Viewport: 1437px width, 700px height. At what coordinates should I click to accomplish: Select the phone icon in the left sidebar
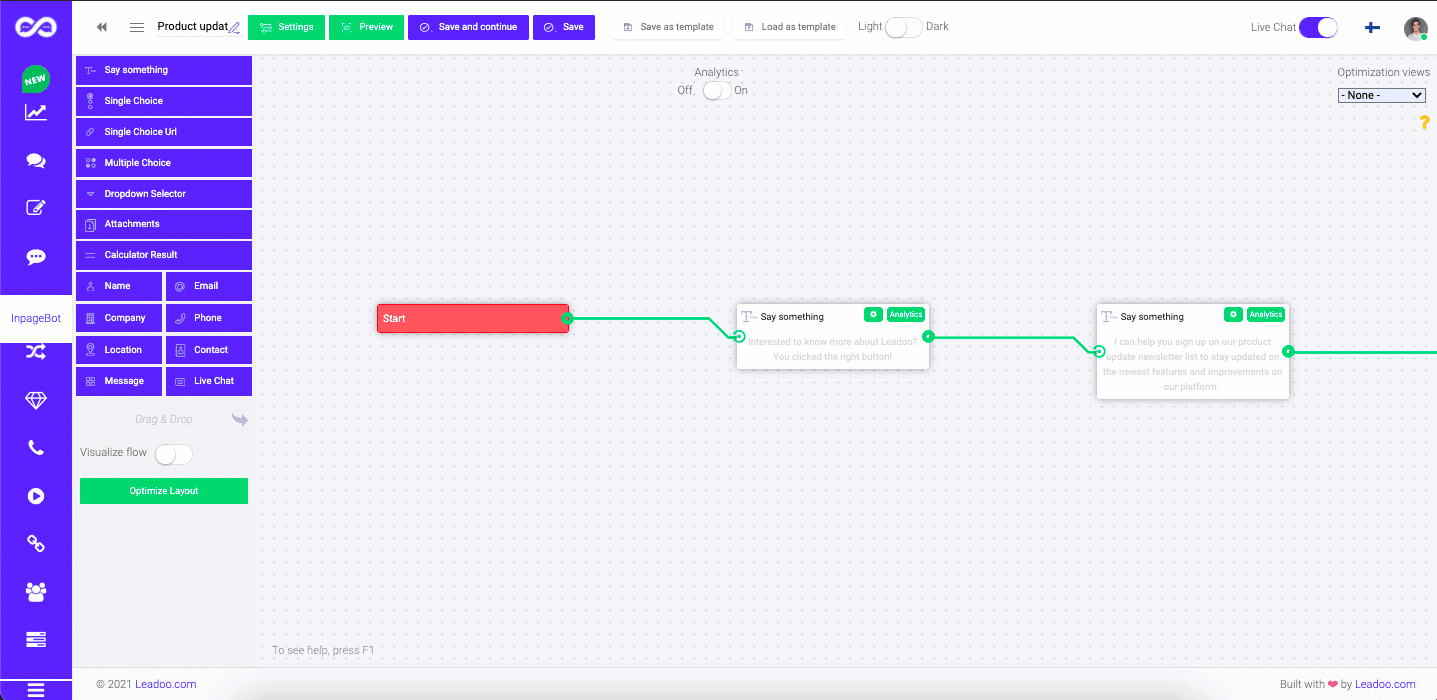click(x=36, y=448)
